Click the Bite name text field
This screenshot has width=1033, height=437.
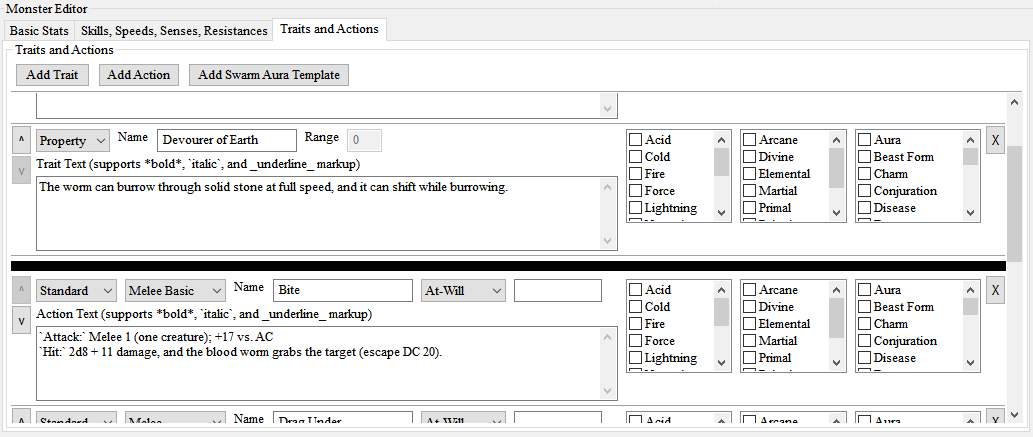342,291
